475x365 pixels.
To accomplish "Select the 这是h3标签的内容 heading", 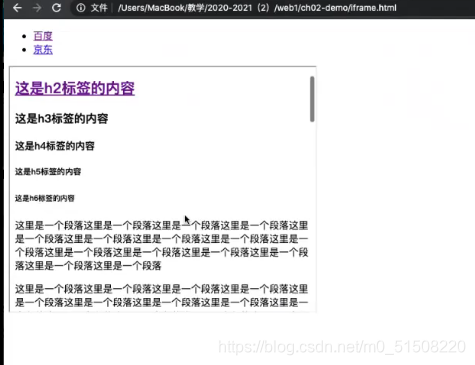I will click(62, 119).
